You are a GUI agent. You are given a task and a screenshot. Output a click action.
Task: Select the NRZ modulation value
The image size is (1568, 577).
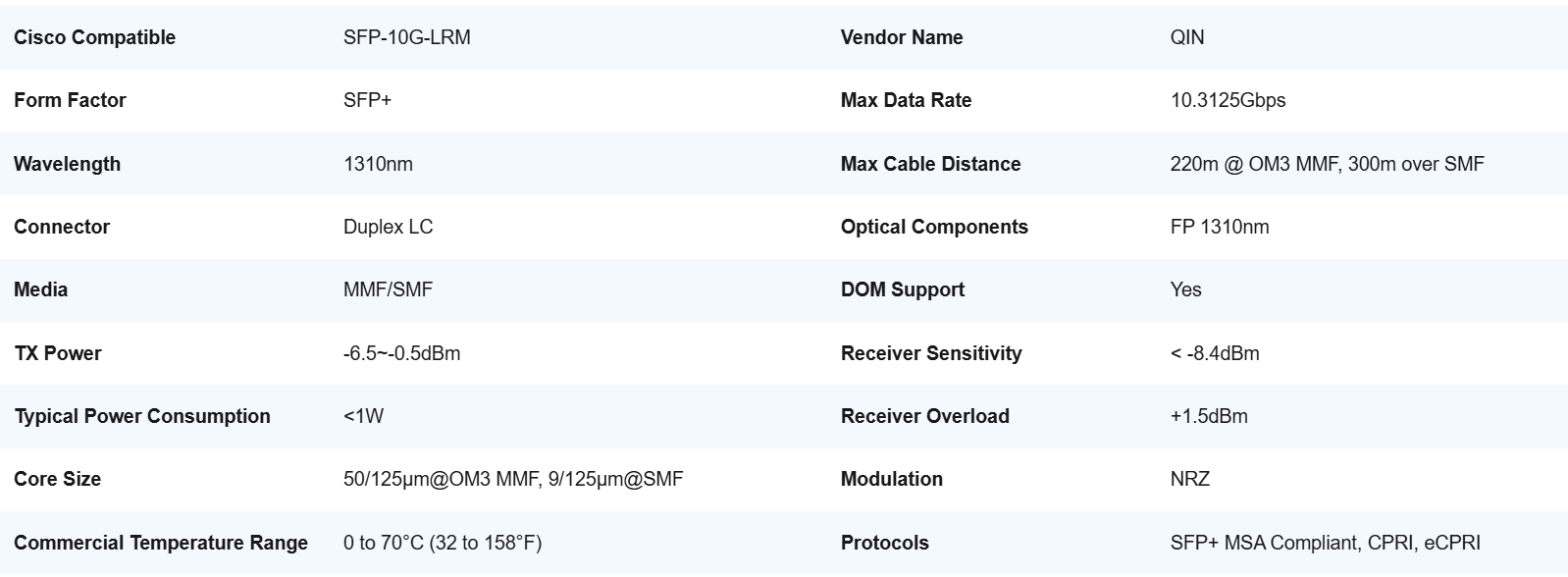tap(1189, 479)
